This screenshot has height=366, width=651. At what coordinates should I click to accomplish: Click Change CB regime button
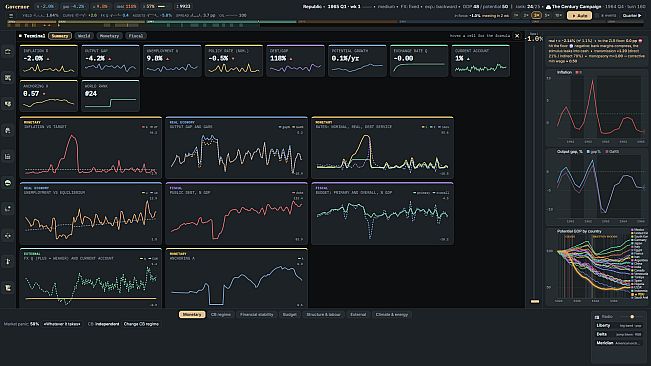click(141, 324)
